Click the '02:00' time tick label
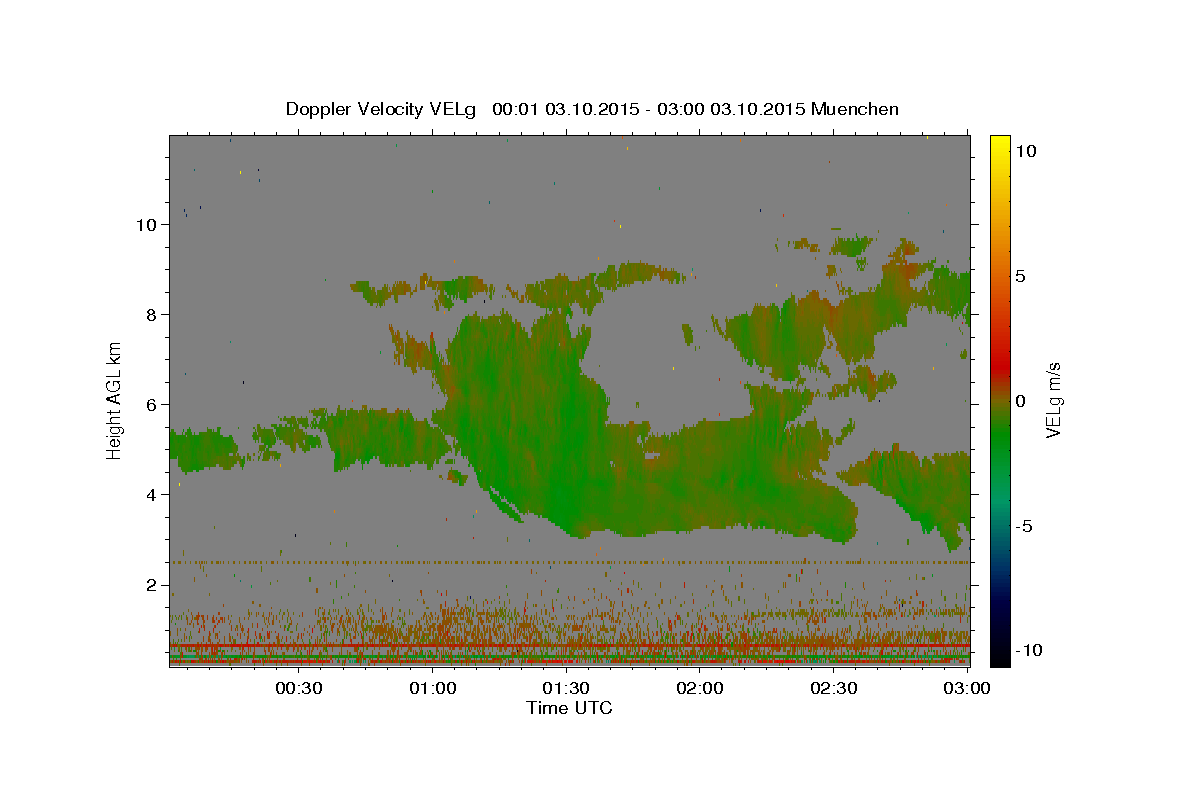Viewport: 1200px width, 800px height. click(701, 688)
